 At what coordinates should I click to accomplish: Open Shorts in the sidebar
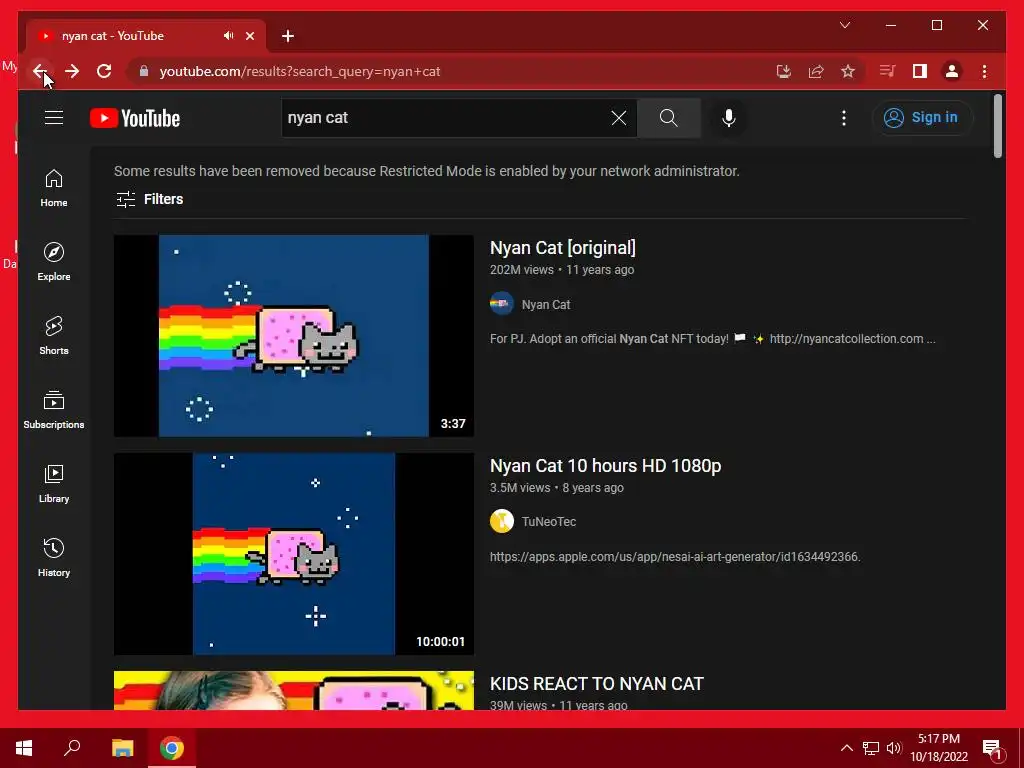coord(54,336)
